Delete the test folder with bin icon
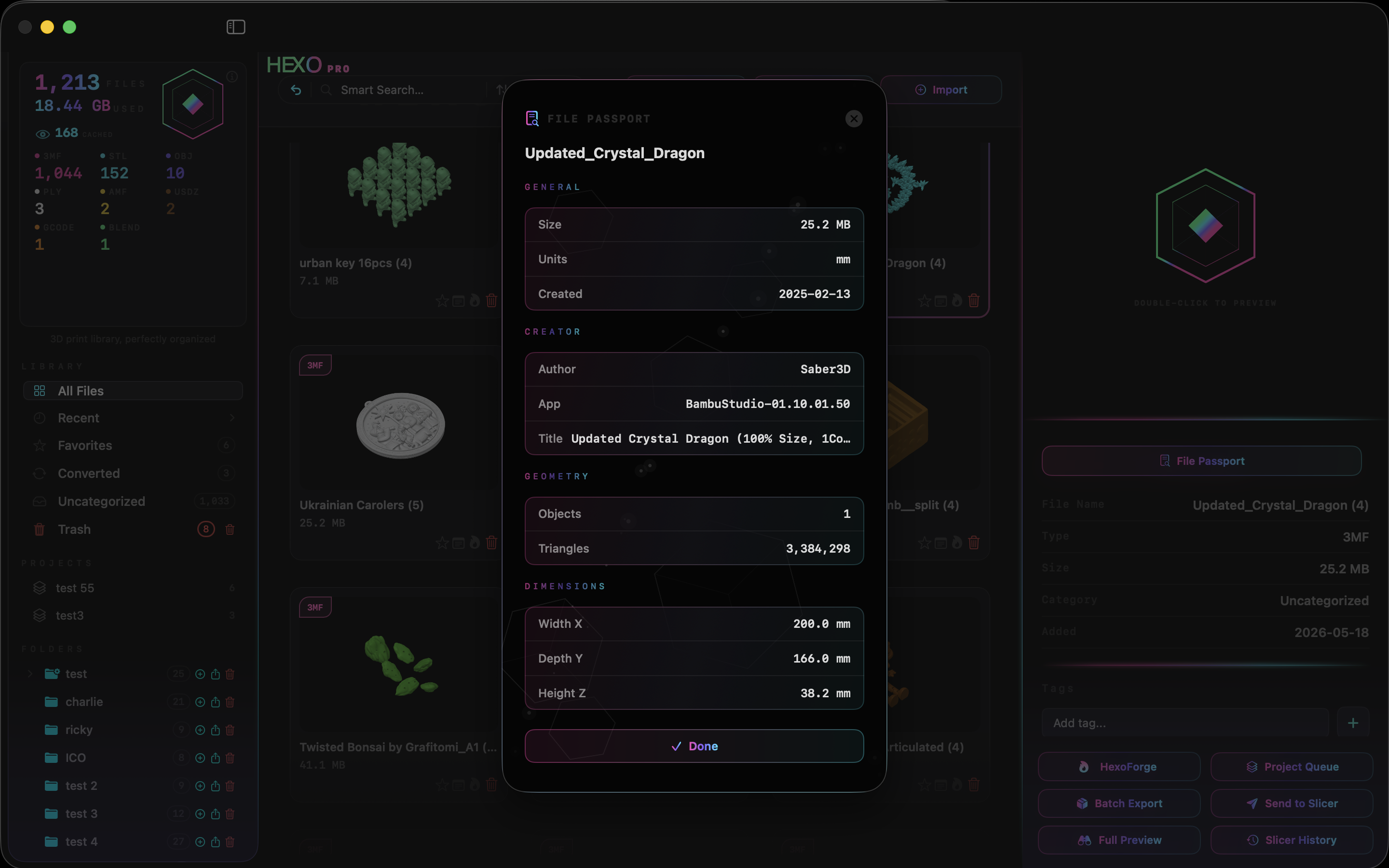The image size is (1389, 868). [230, 674]
